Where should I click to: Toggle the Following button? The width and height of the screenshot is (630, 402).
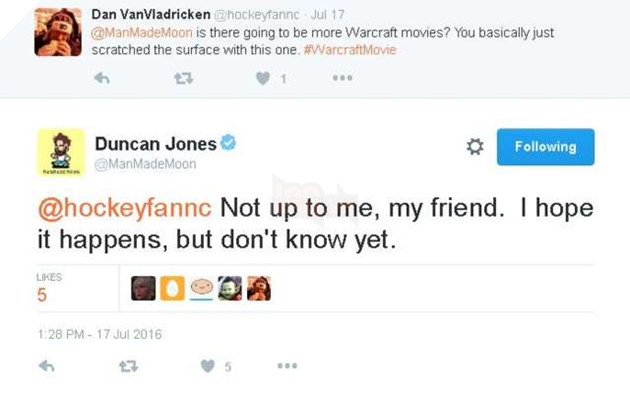(x=545, y=147)
